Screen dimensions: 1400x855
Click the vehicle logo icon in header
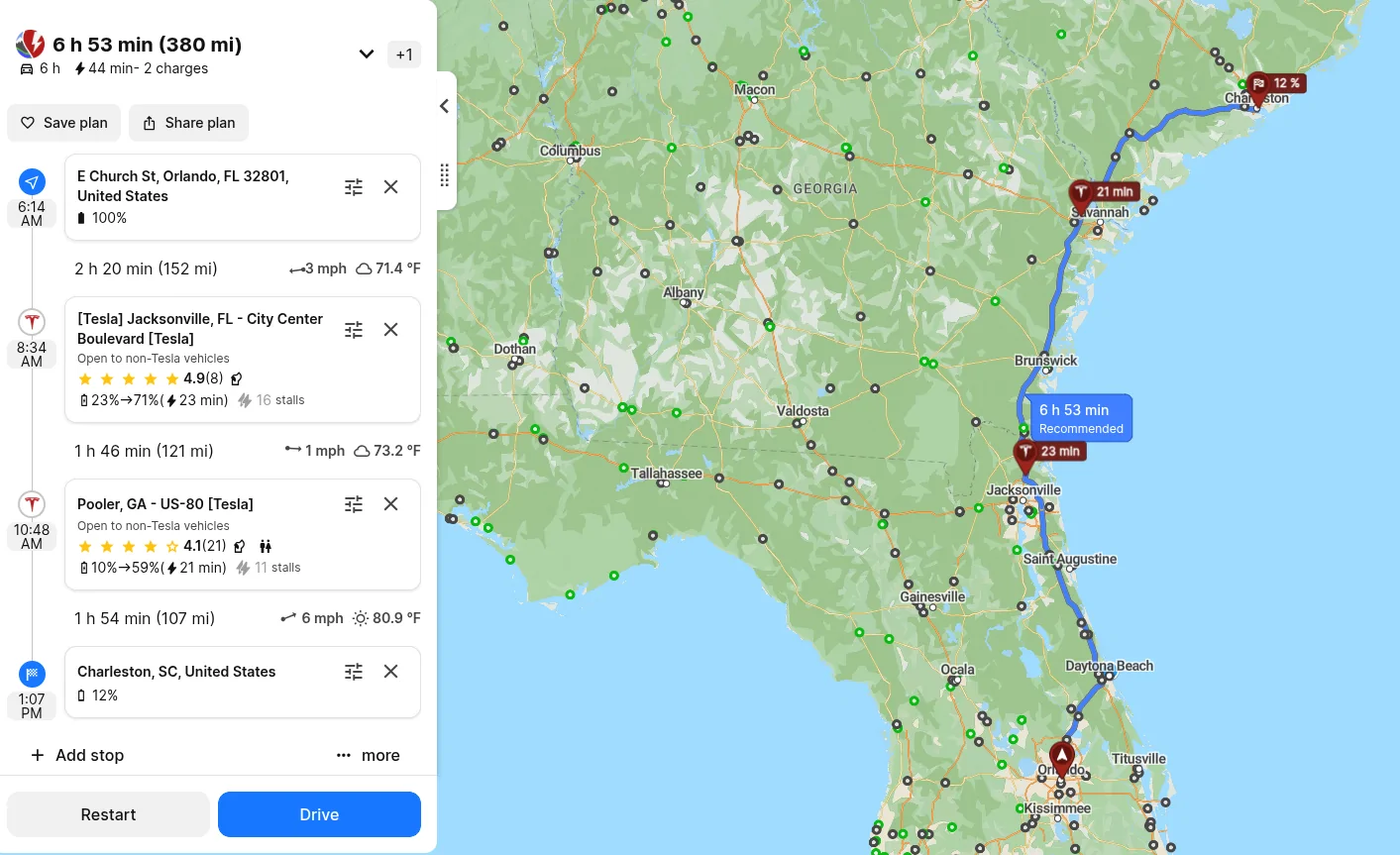pyautogui.click(x=31, y=44)
